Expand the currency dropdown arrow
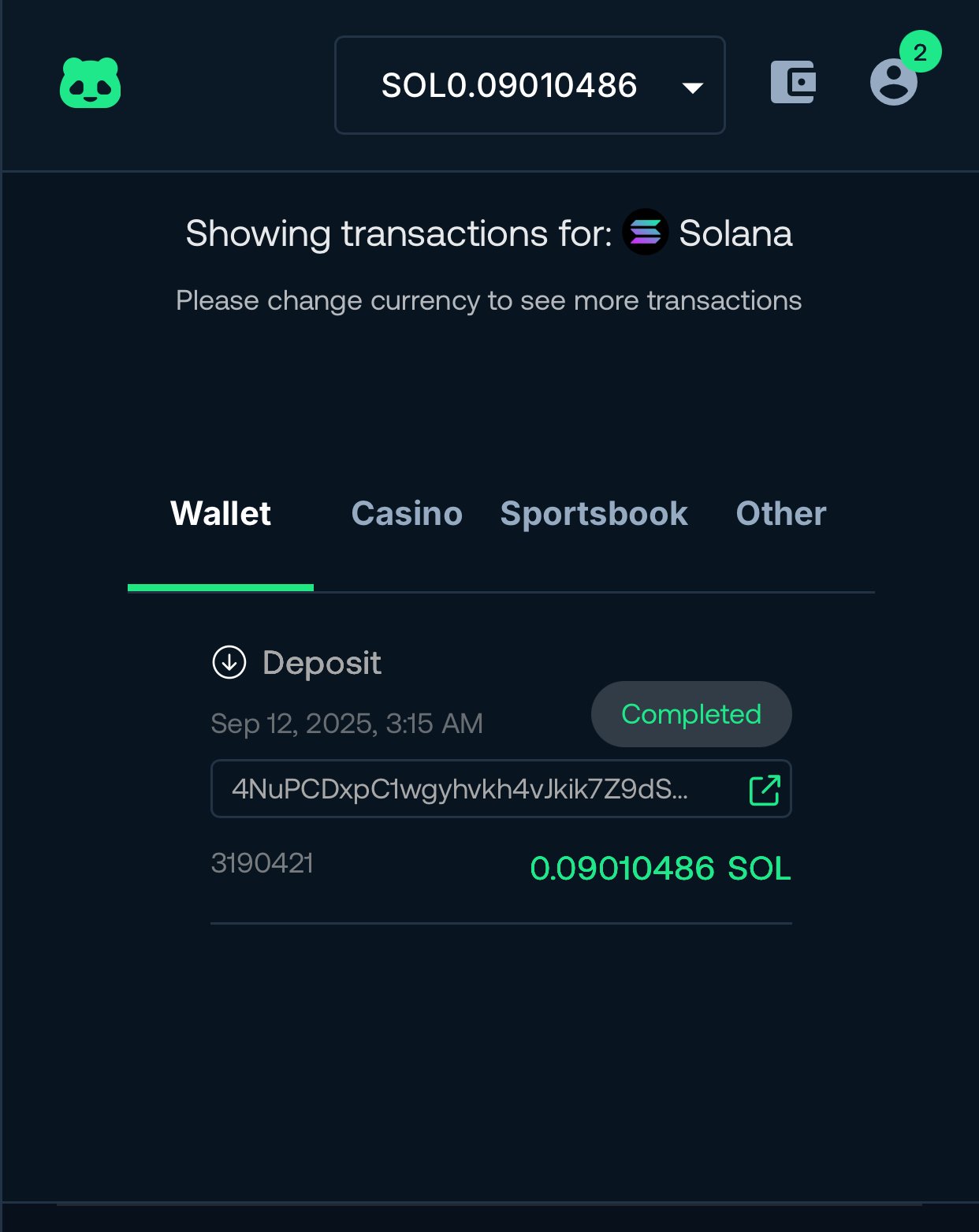This screenshot has height=1232, width=979. tap(692, 87)
